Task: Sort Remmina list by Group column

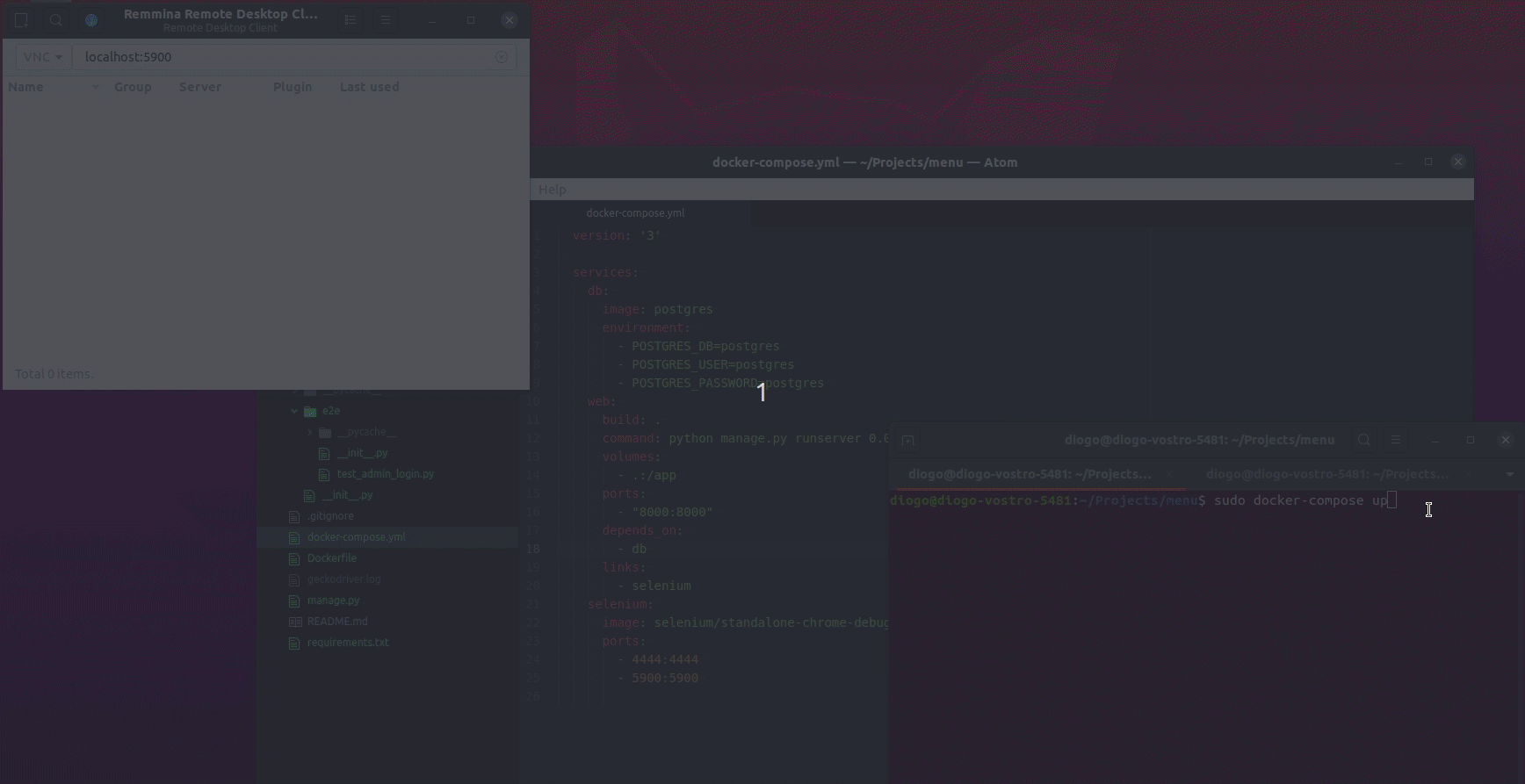Action: (133, 87)
